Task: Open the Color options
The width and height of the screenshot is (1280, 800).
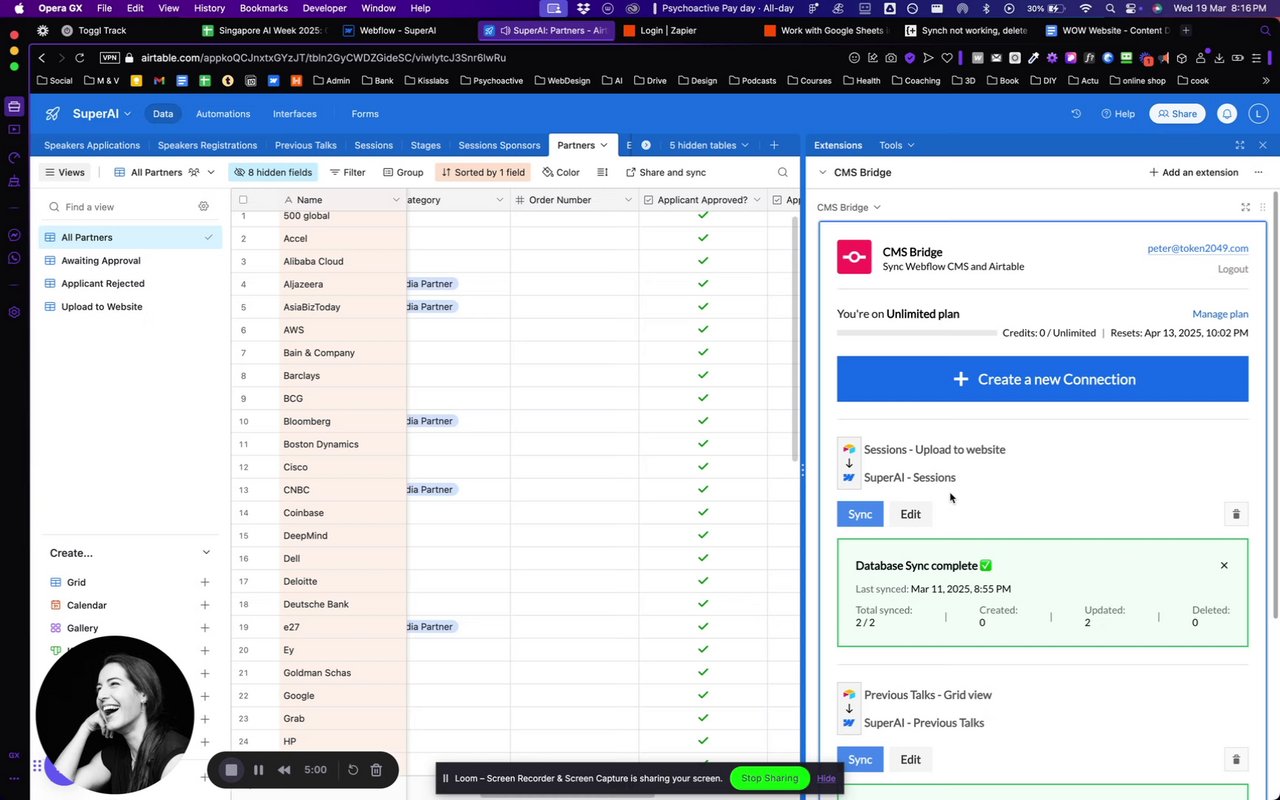Action: [561, 172]
